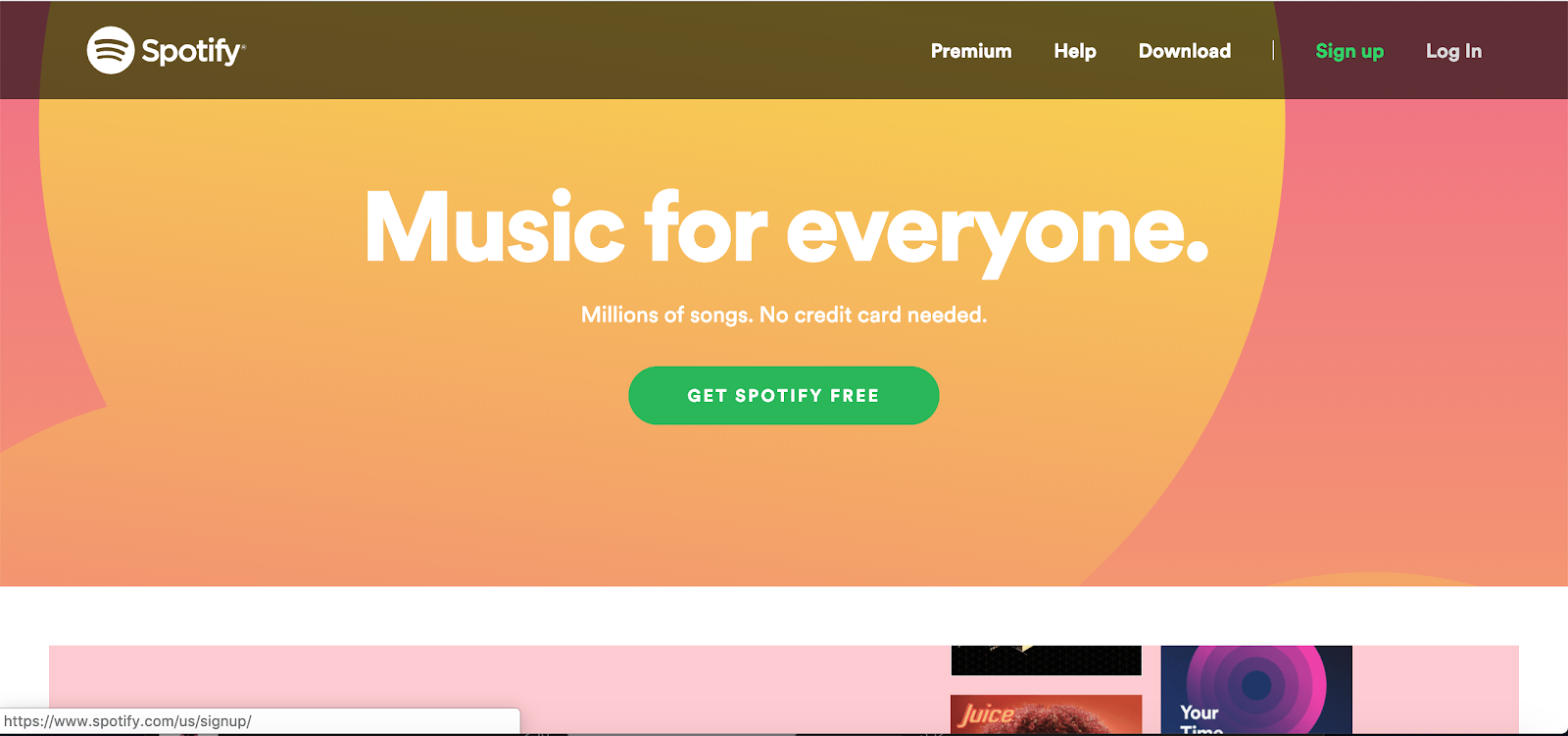This screenshot has width=1568, height=736.
Task: Select the green Sign up link
Action: (1349, 51)
